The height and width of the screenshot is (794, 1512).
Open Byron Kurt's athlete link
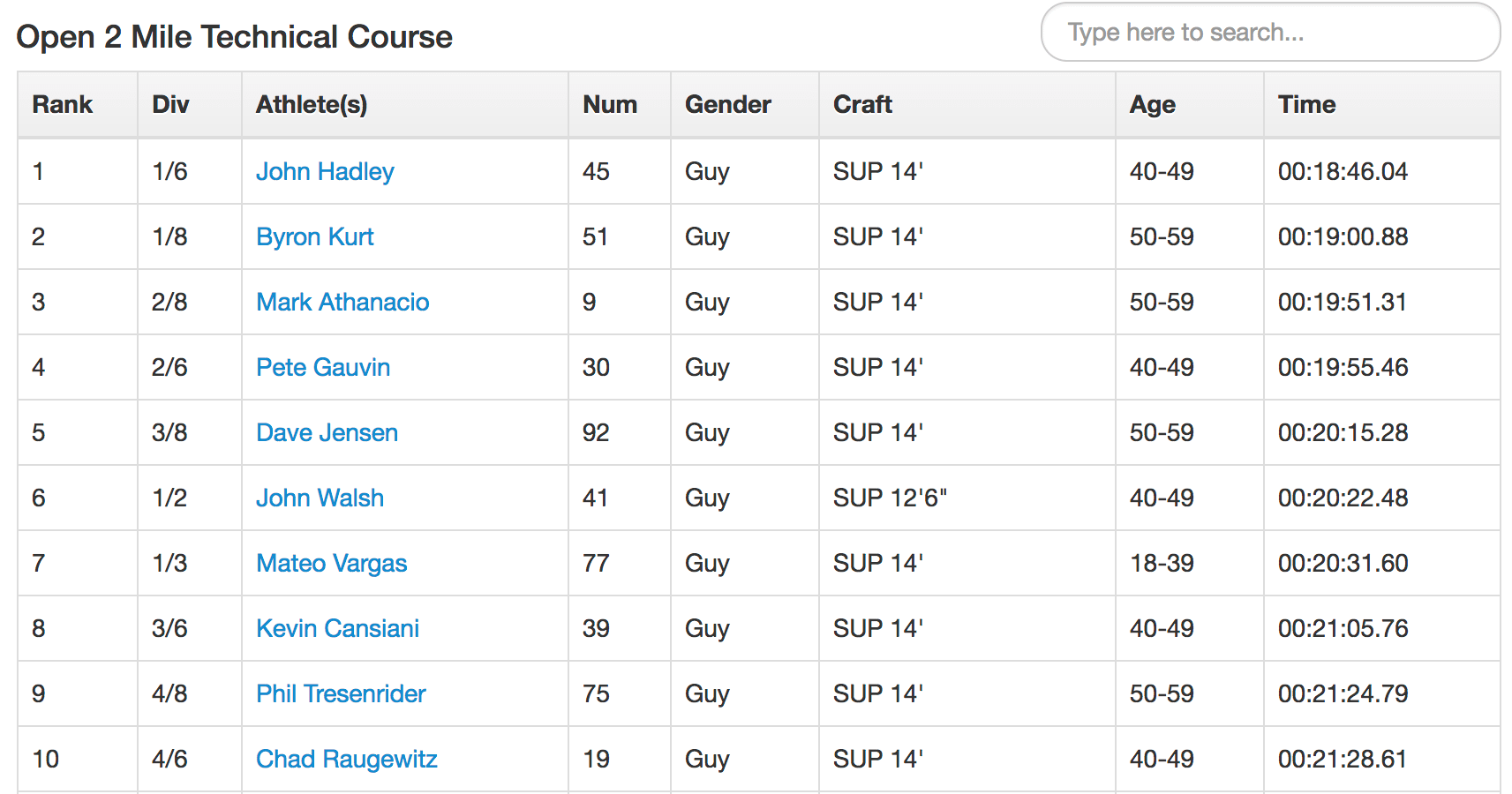click(315, 236)
